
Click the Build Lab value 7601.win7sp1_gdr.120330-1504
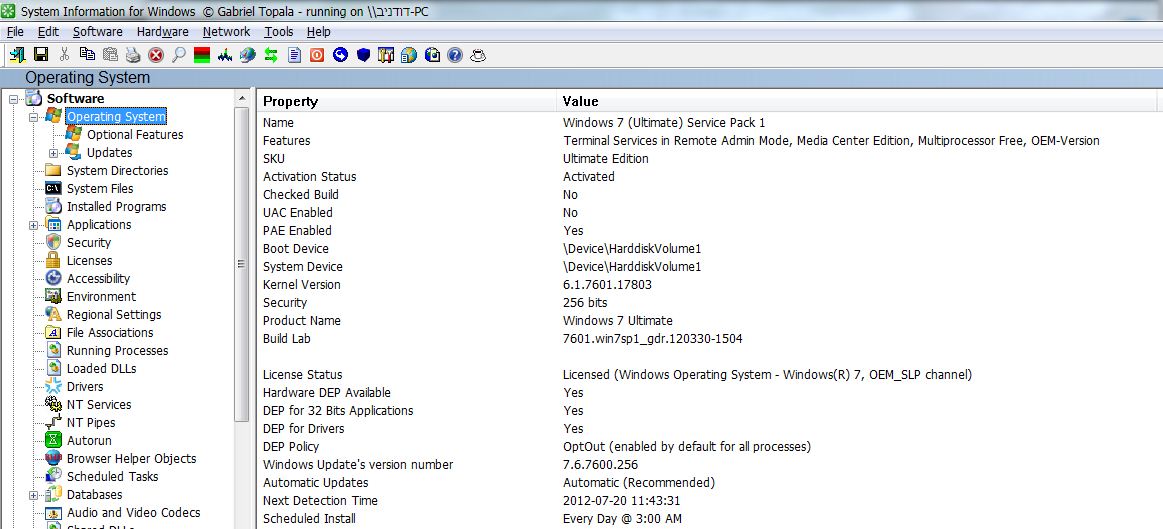(x=653, y=339)
